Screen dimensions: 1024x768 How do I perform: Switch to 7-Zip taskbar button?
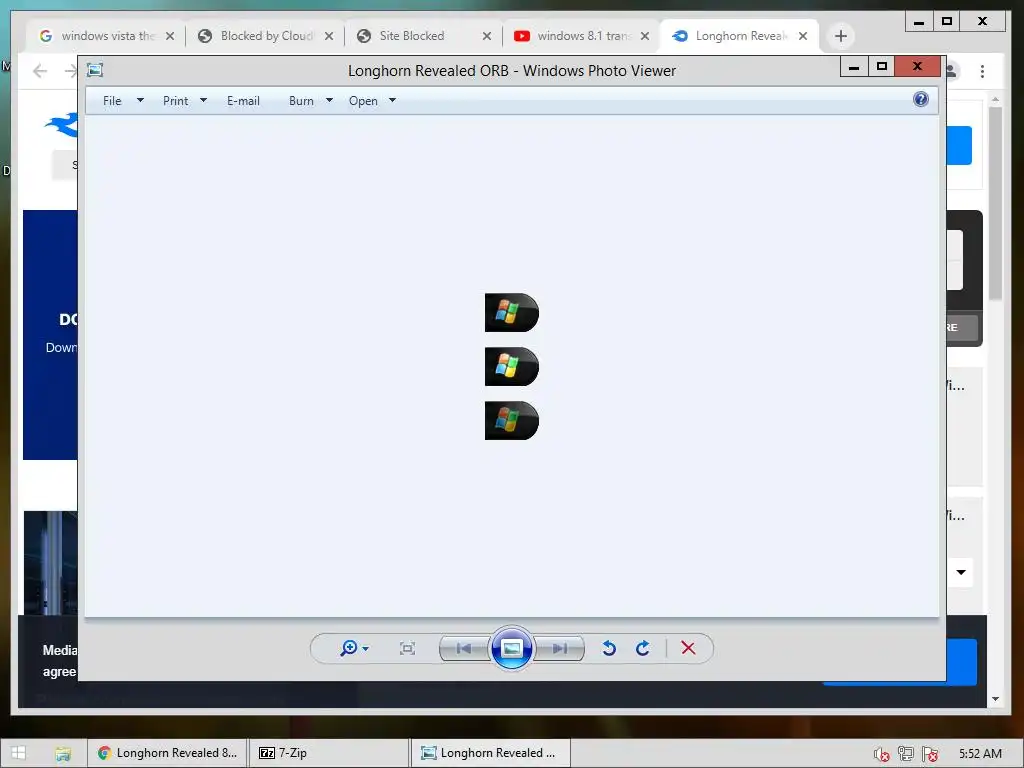pos(329,753)
